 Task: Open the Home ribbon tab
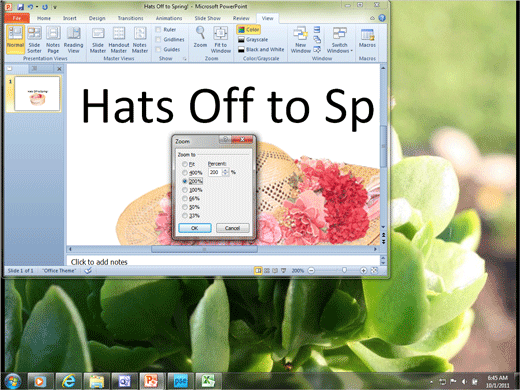click(x=44, y=18)
